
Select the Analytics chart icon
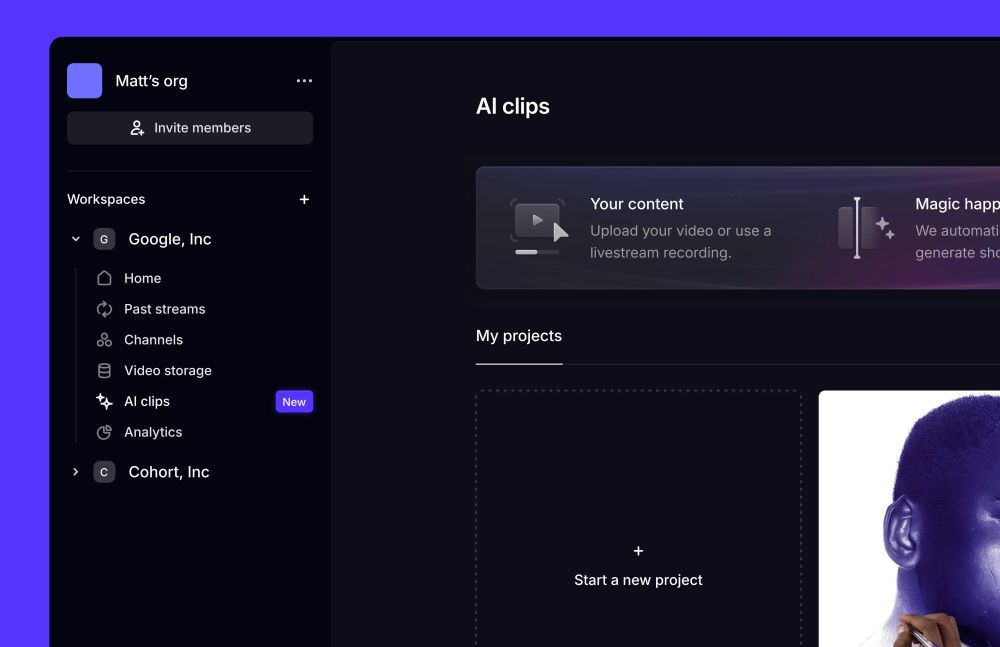pyautogui.click(x=104, y=432)
